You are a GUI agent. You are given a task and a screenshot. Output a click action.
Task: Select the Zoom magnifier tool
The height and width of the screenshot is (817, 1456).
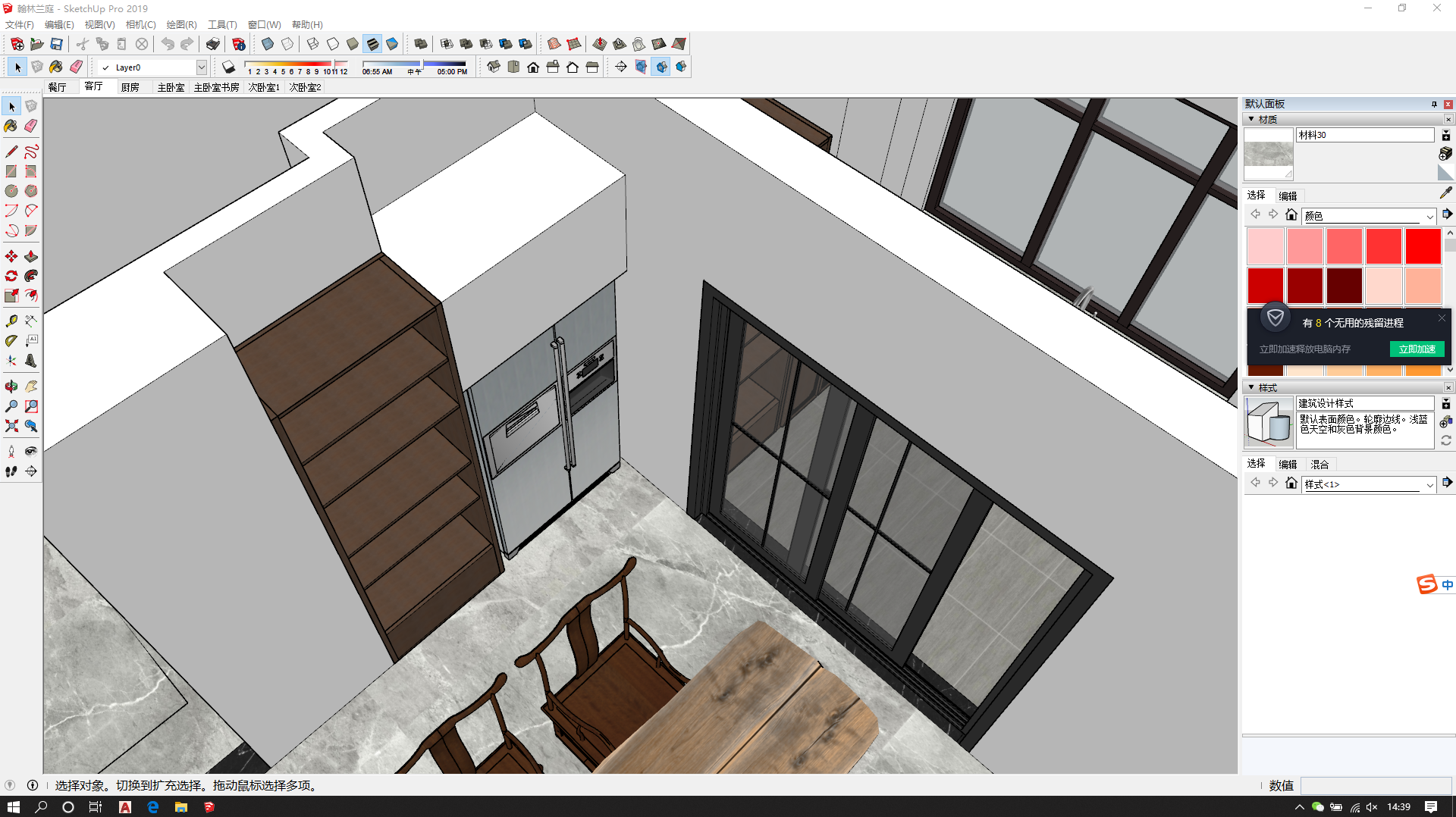pos(11,406)
